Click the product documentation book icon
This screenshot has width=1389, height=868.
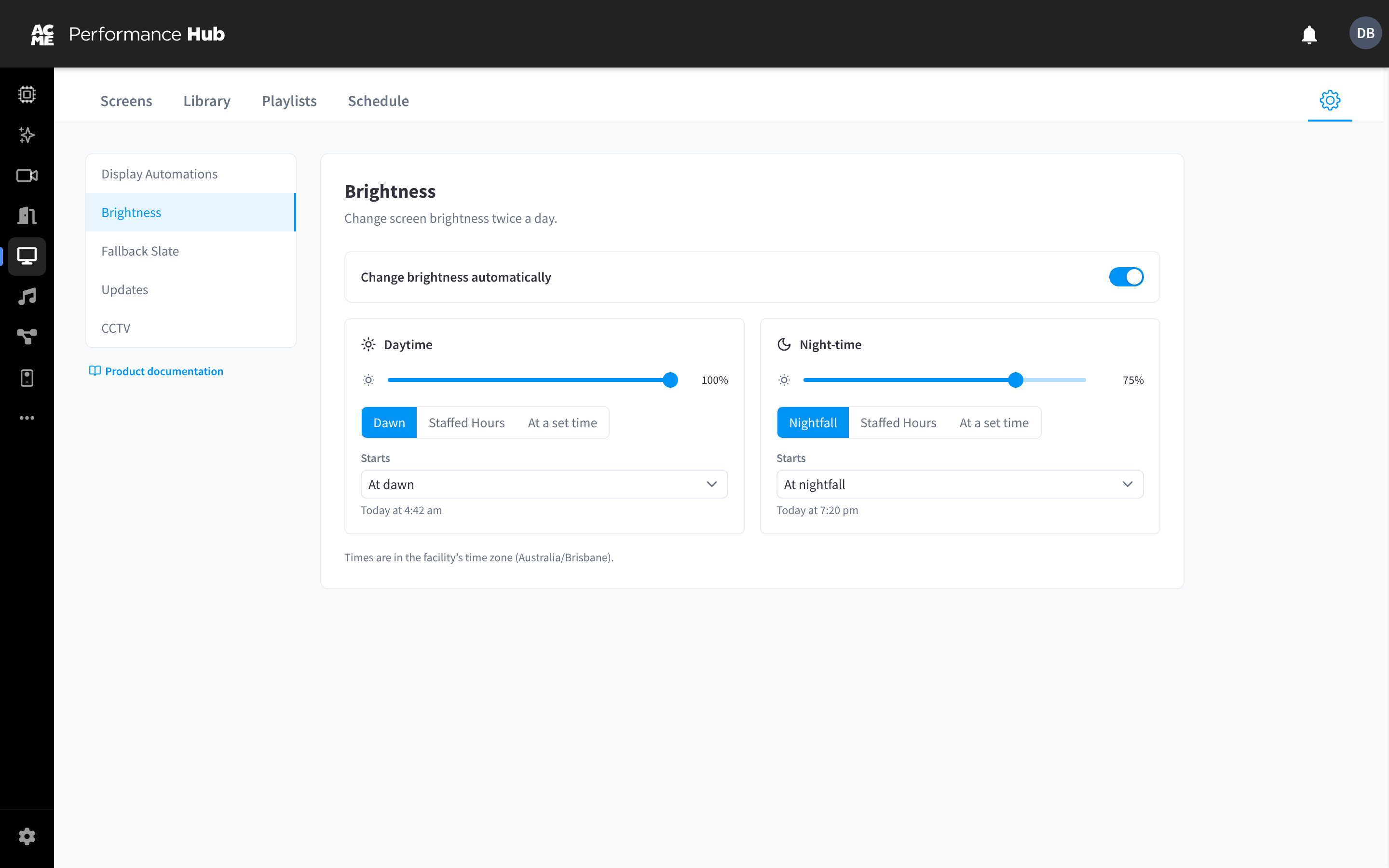point(95,371)
